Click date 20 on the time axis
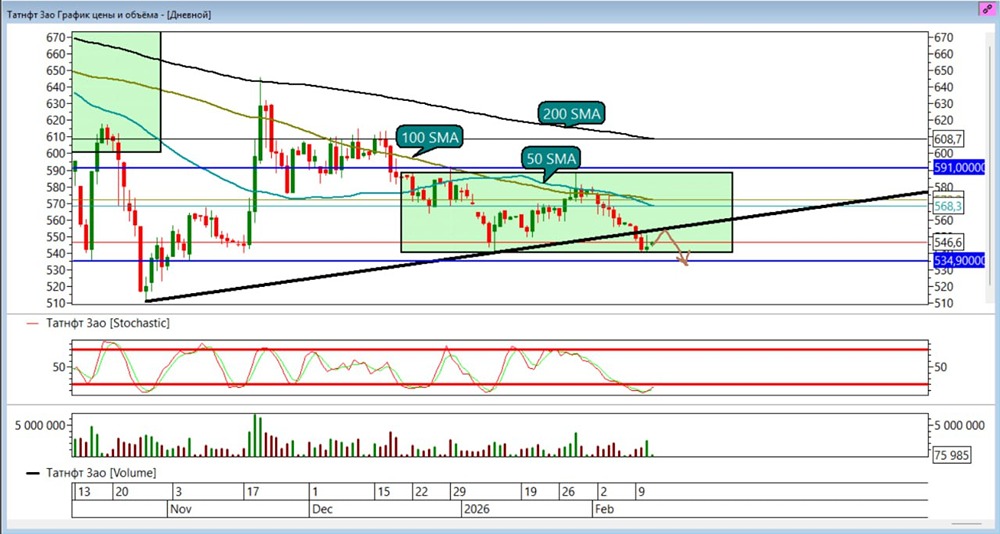Viewport: 1000px width, 534px height. click(x=122, y=493)
